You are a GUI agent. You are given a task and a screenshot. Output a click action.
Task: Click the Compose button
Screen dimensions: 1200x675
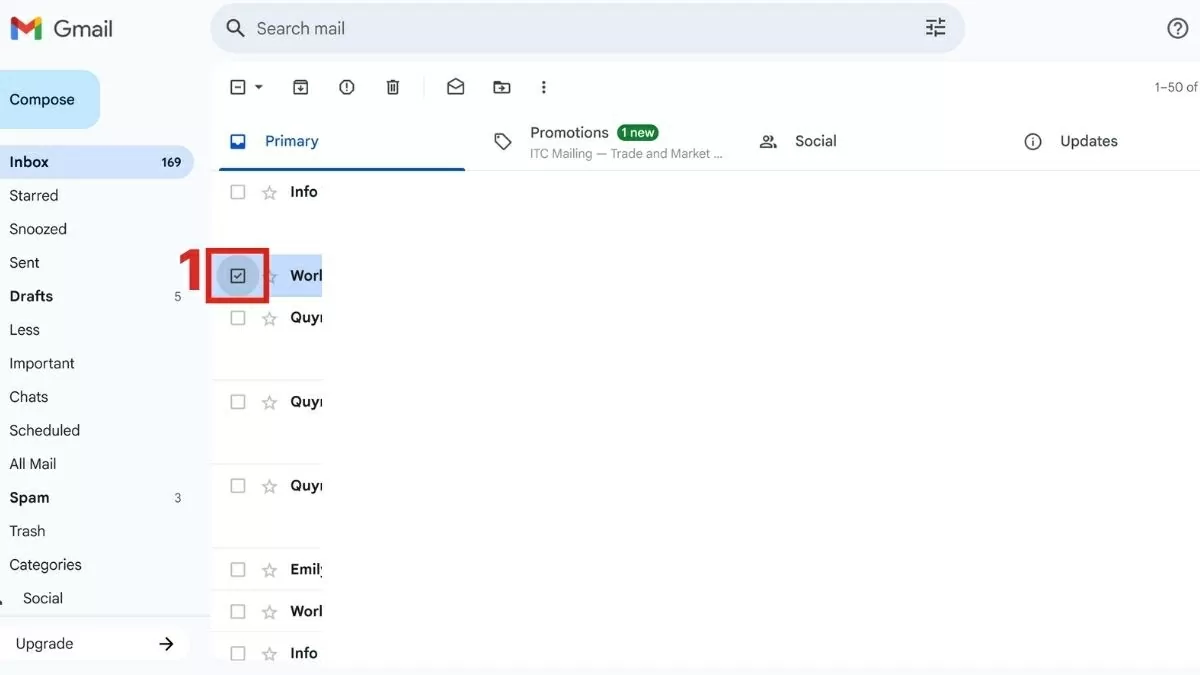click(x=45, y=100)
